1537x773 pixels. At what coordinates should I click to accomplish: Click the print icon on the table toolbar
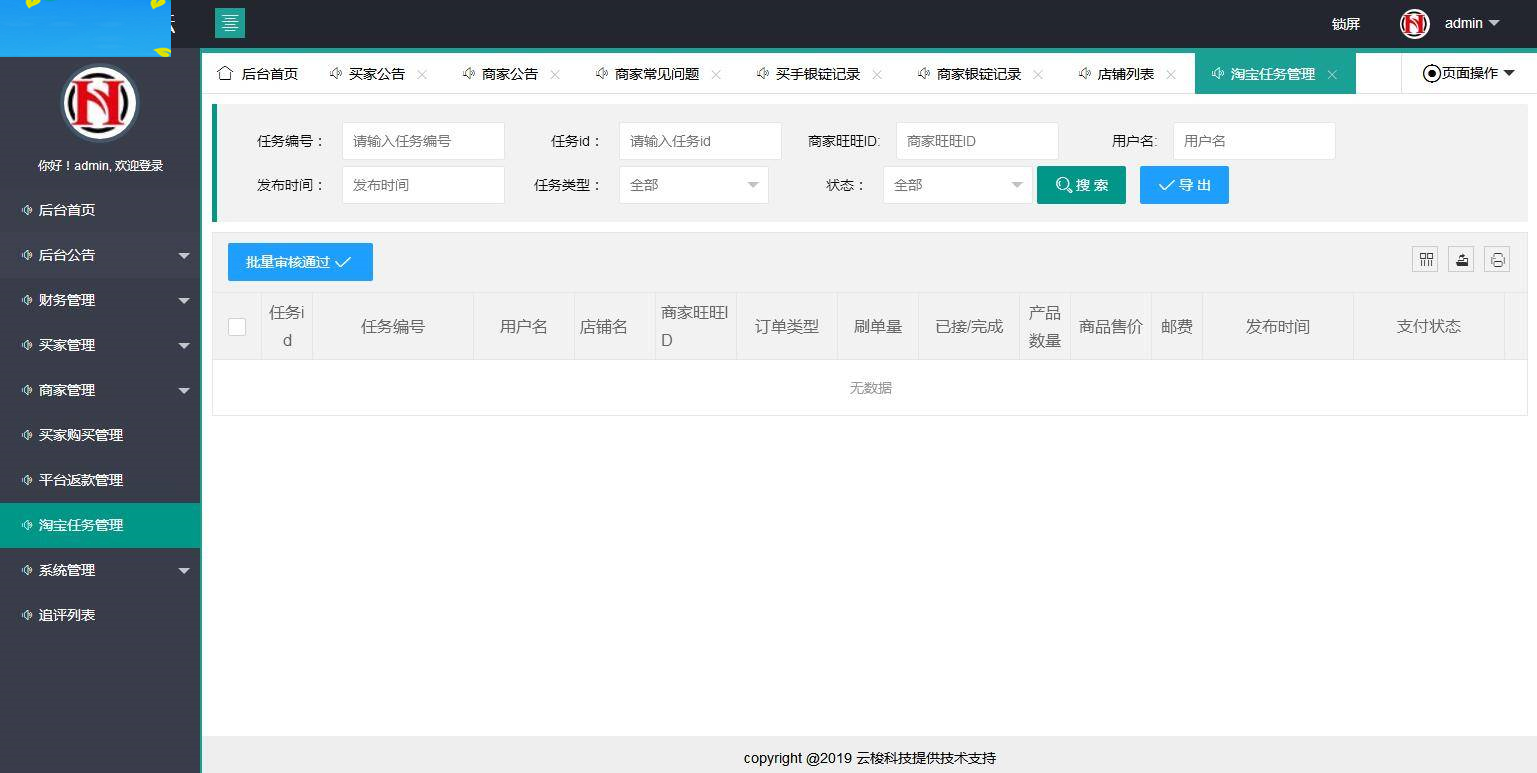pyautogui.click(x=1497, y=259)
